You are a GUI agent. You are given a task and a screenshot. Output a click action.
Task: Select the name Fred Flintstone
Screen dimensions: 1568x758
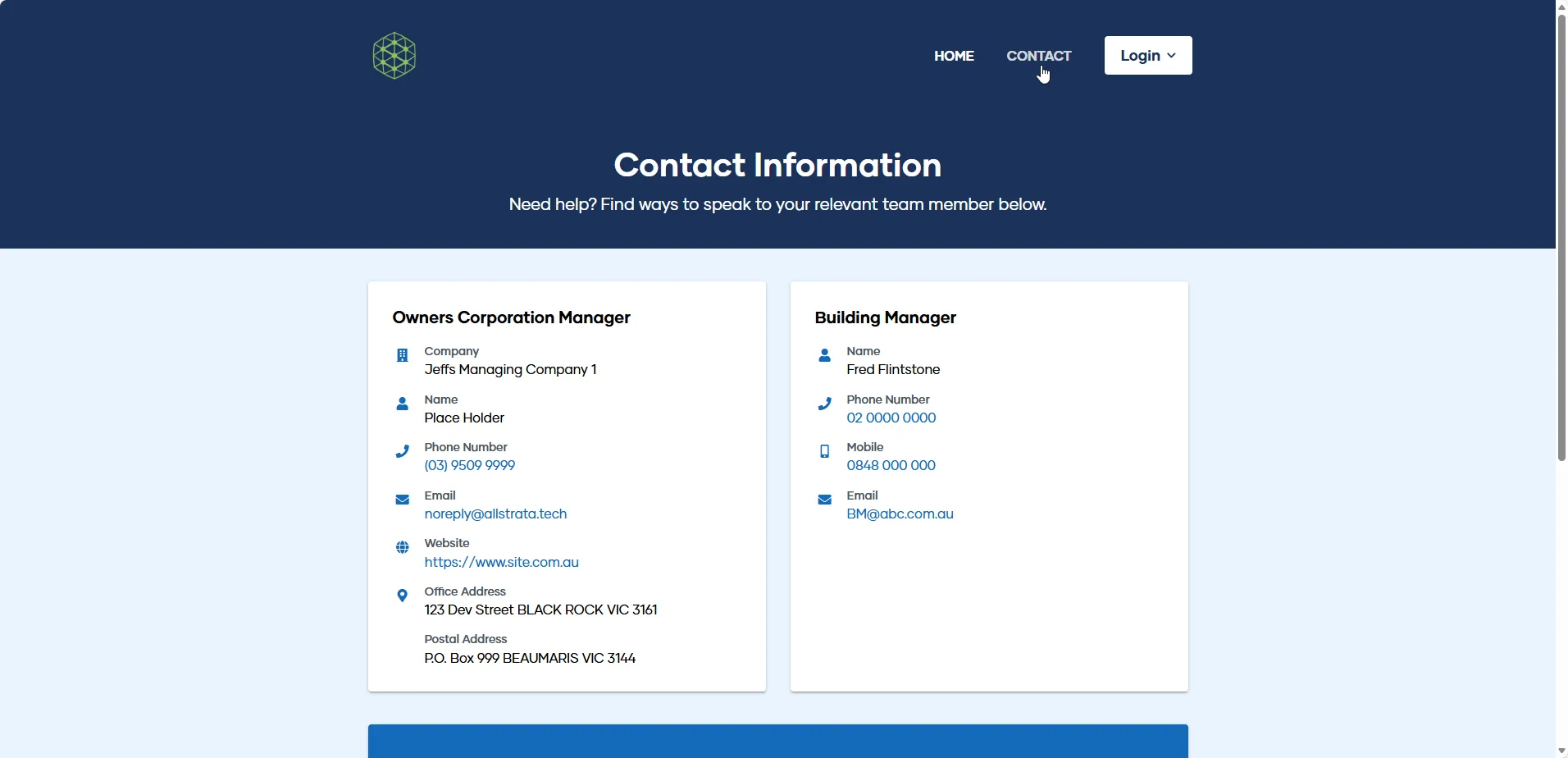894,370
